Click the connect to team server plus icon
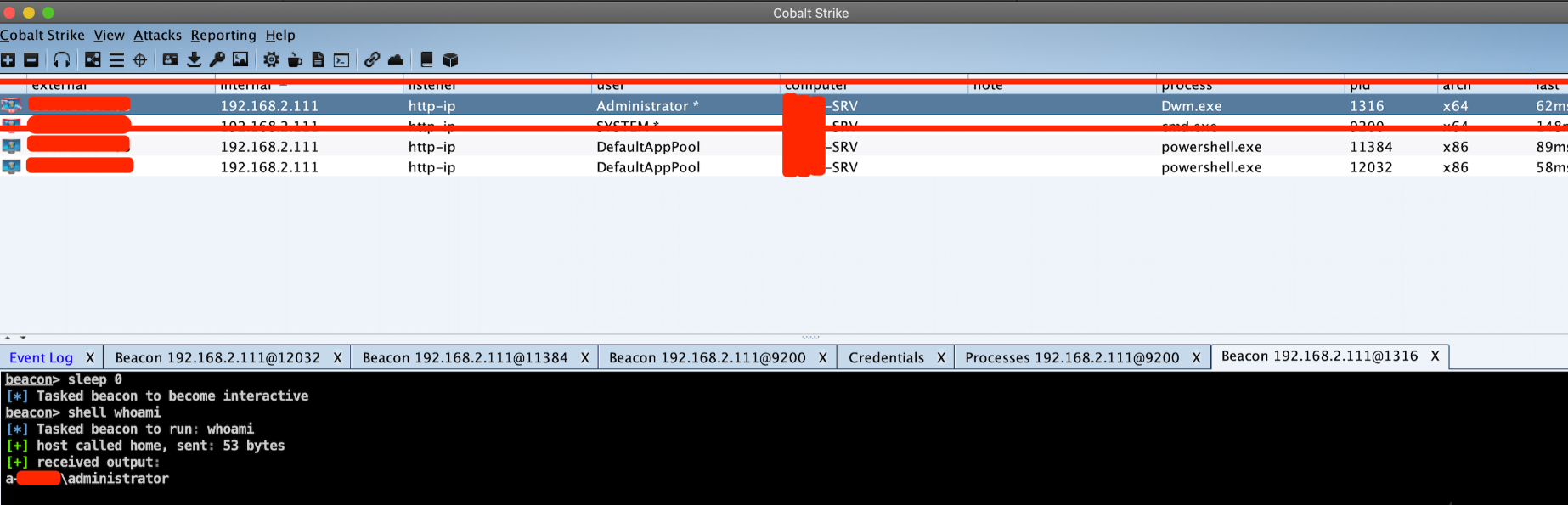 [8, 59]
